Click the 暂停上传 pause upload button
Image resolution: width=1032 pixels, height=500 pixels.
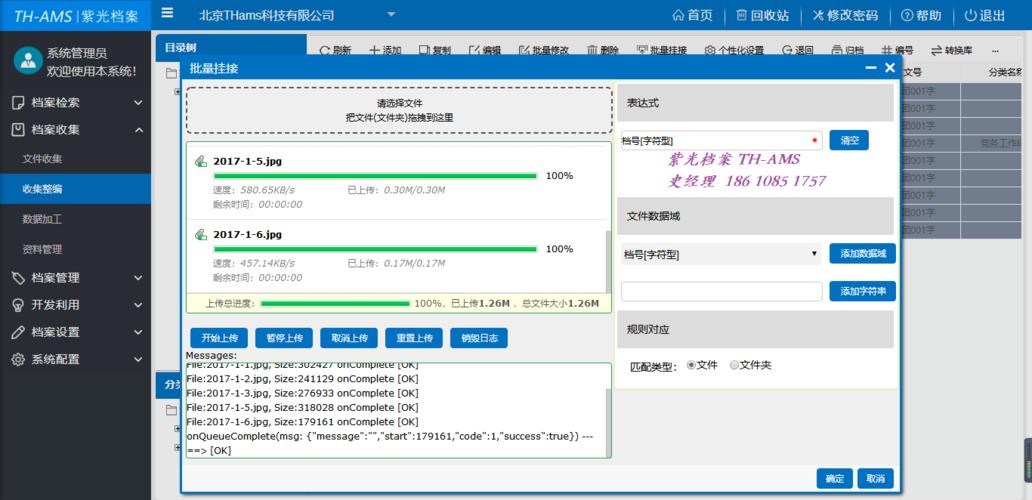284,338
